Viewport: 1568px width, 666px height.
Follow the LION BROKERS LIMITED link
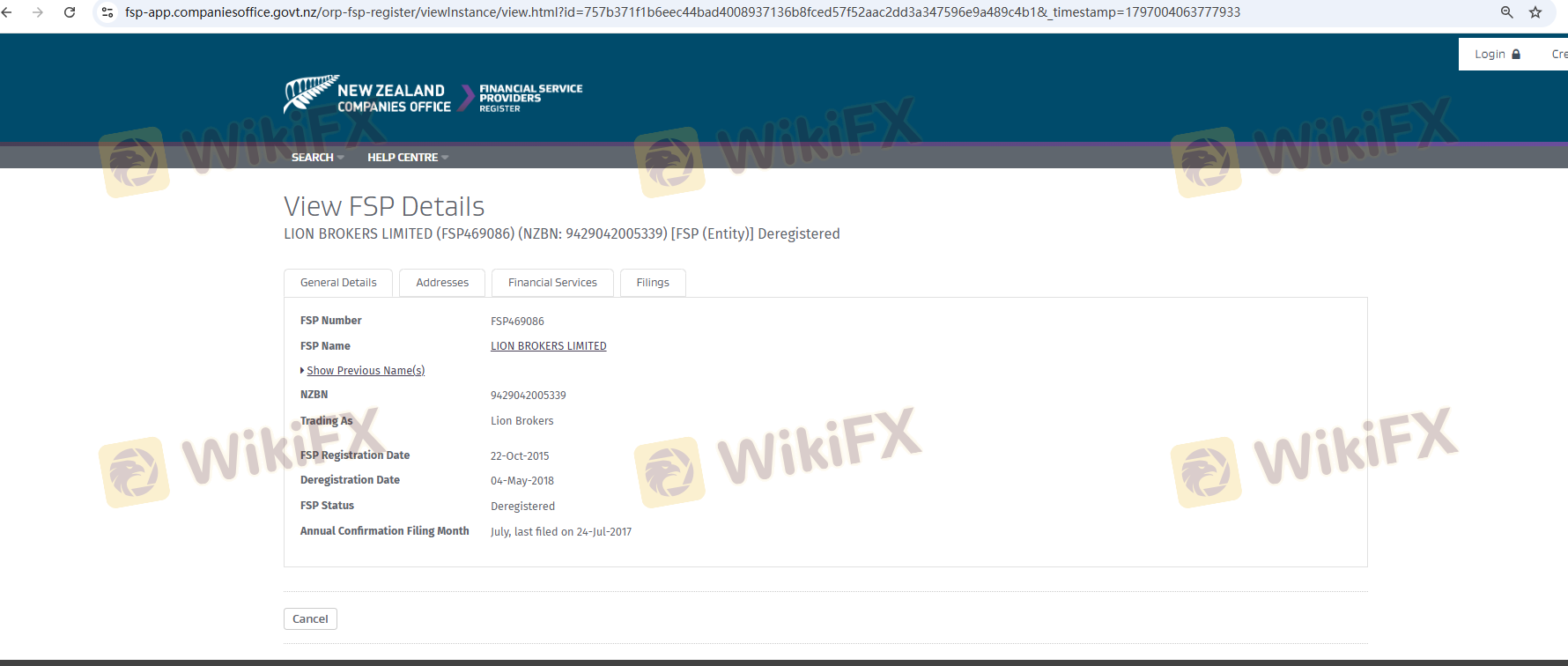[x=548, y=346]
